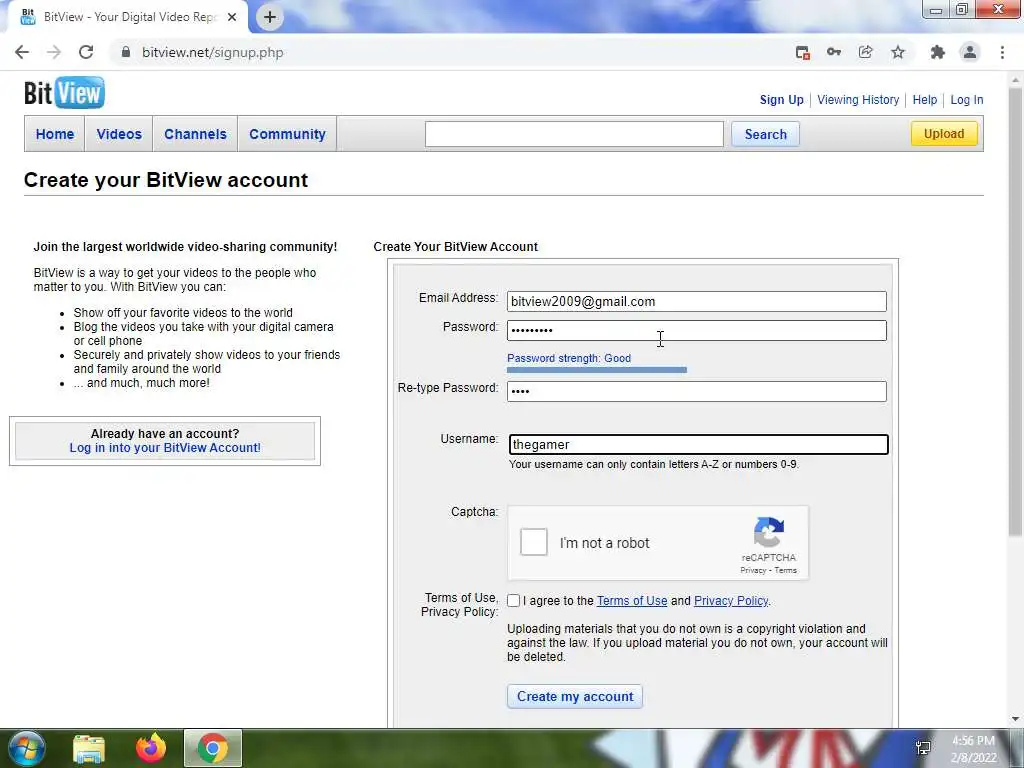
Task: Open the Channels tab
Action: [195, 134]
